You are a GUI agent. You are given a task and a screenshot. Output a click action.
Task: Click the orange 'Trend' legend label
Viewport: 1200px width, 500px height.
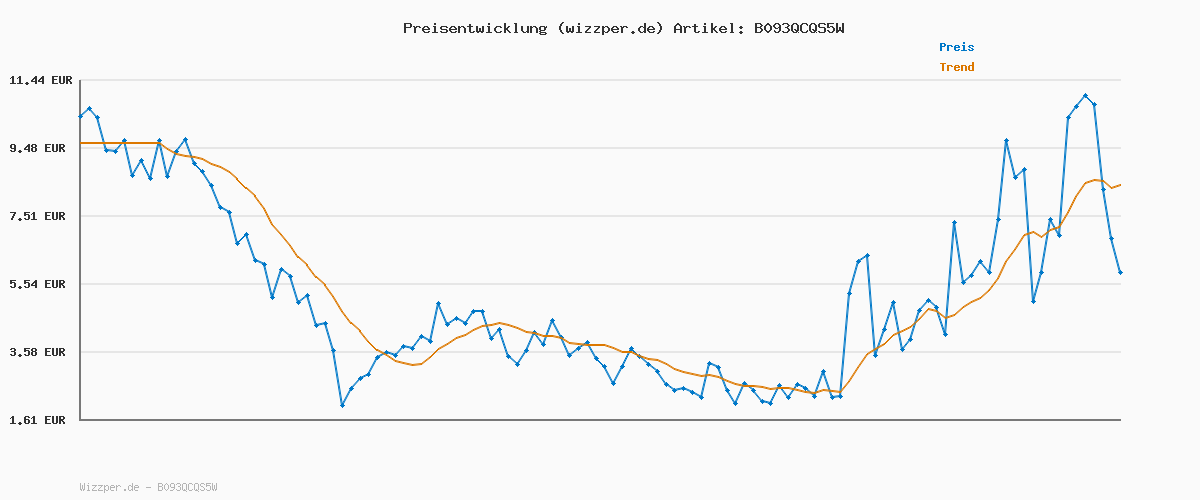tap(956, 67)
